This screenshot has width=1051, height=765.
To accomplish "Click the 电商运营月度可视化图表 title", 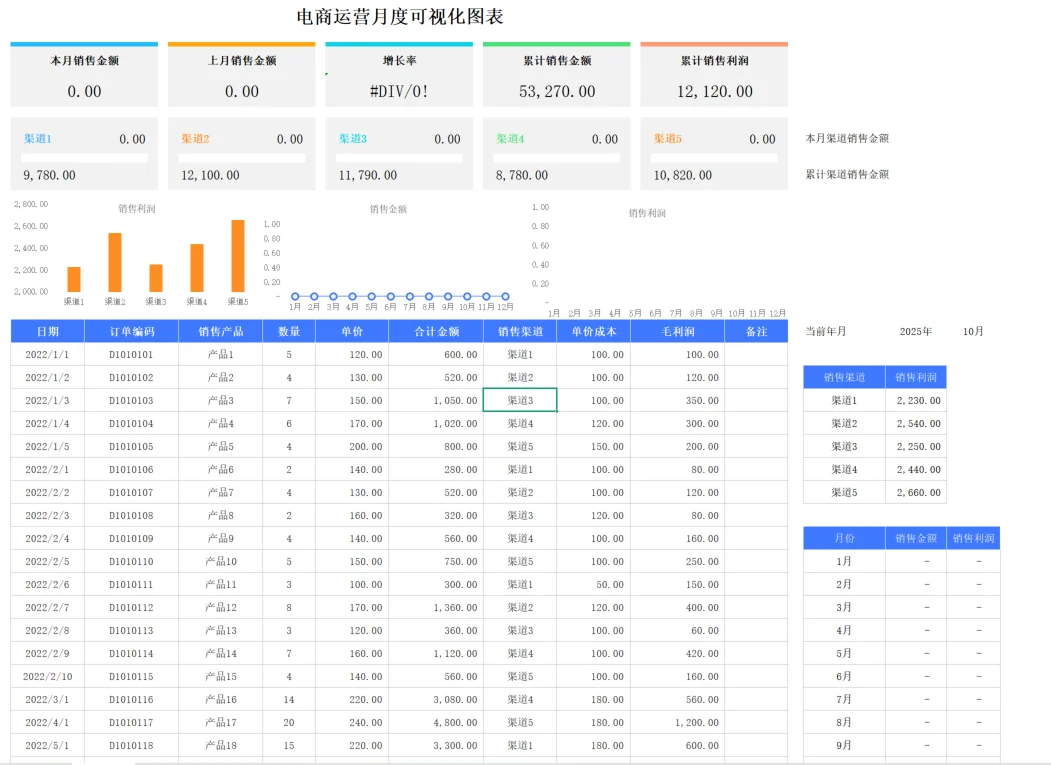I will [398, 16].
